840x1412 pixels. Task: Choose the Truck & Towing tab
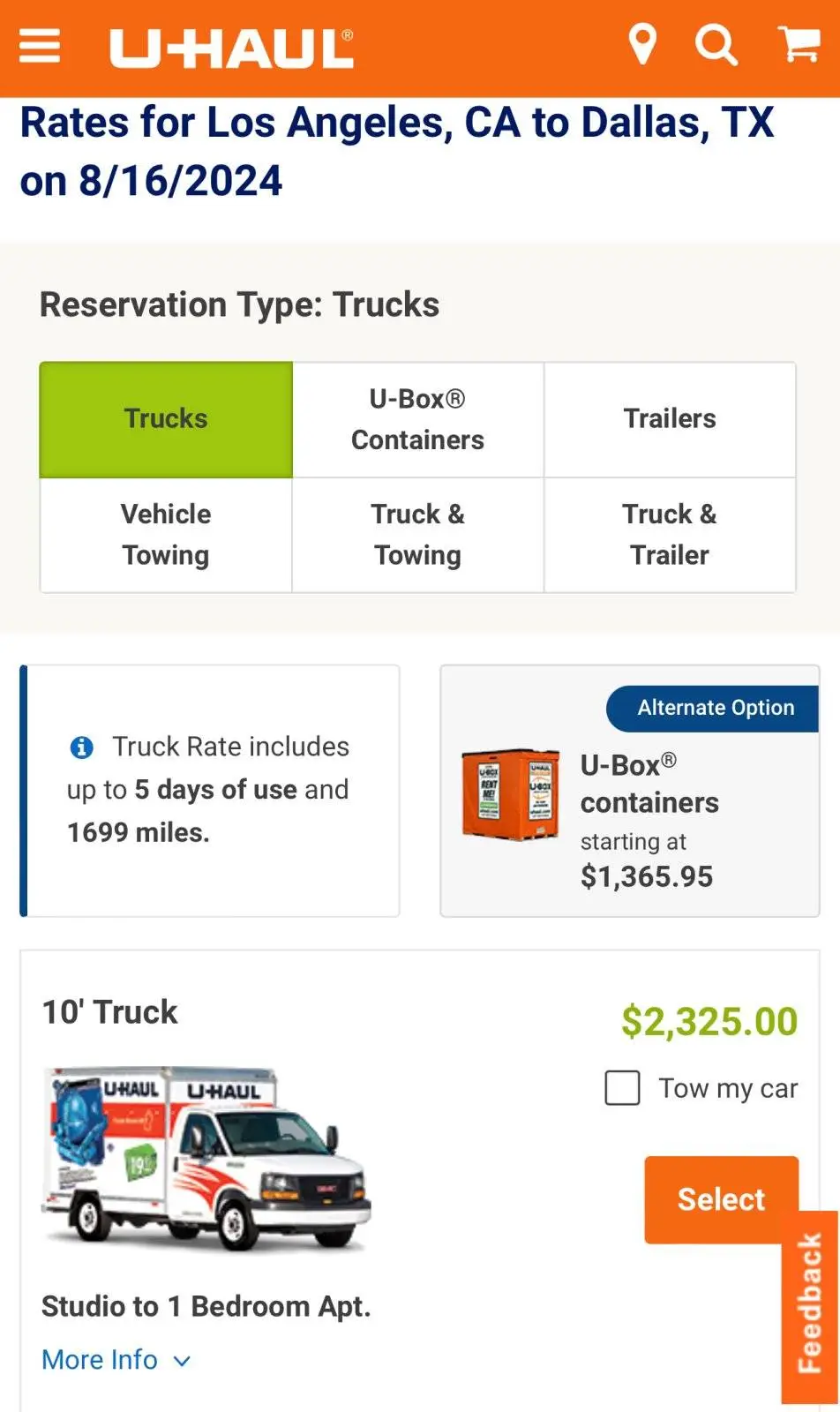click(417, 535)
